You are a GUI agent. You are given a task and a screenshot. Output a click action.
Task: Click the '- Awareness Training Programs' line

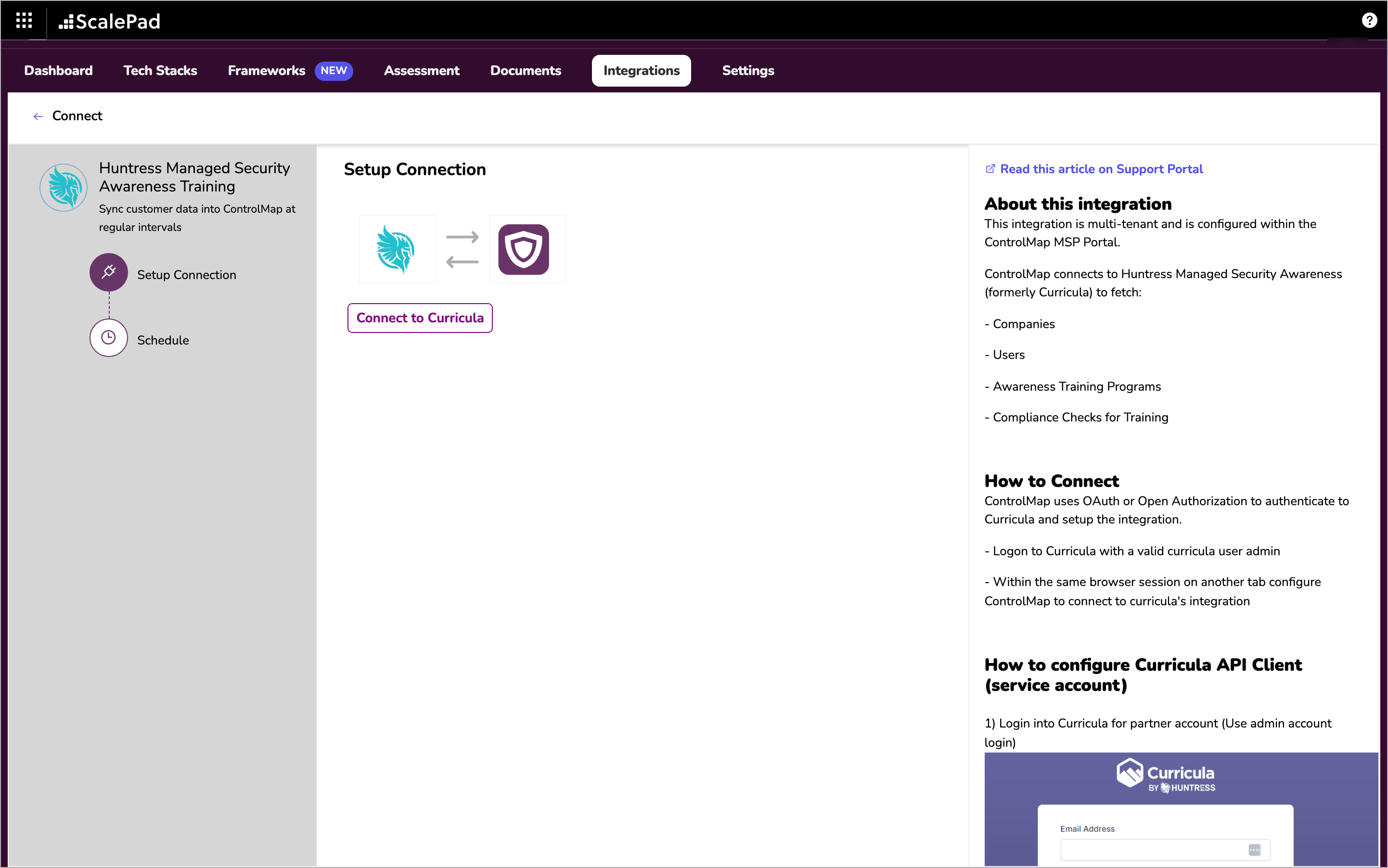point(1073,386)
